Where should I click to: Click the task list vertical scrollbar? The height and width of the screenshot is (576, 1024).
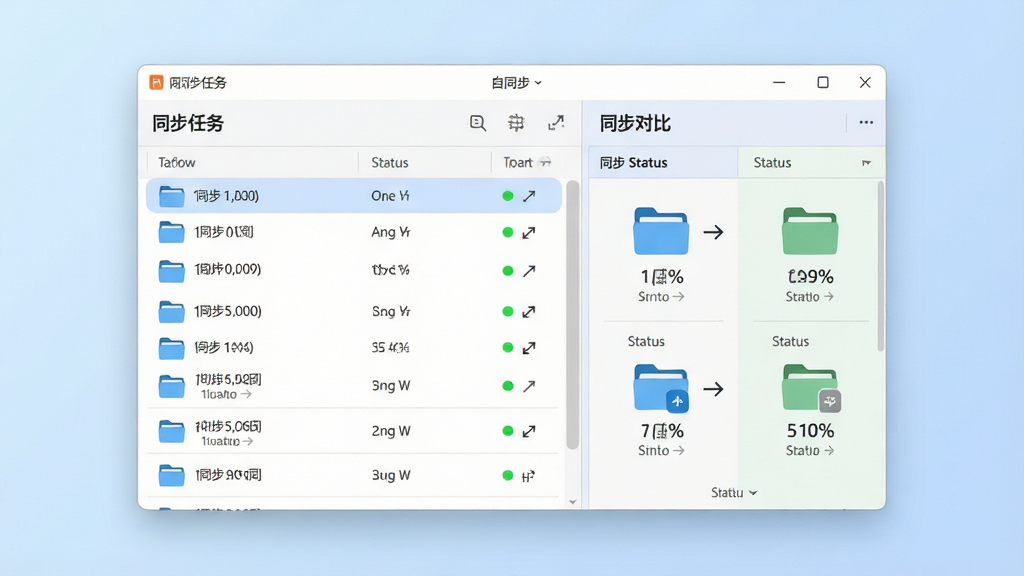573,315
